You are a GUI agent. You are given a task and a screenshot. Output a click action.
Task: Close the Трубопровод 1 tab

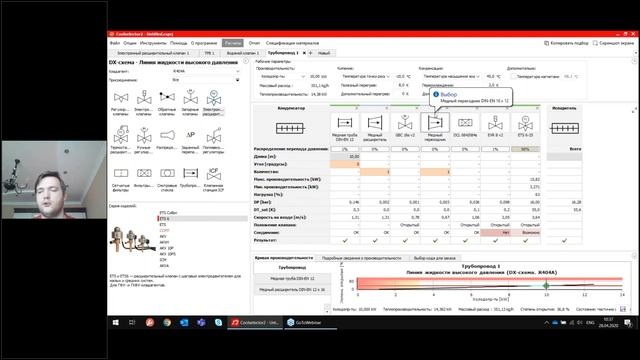coord(304,53)
